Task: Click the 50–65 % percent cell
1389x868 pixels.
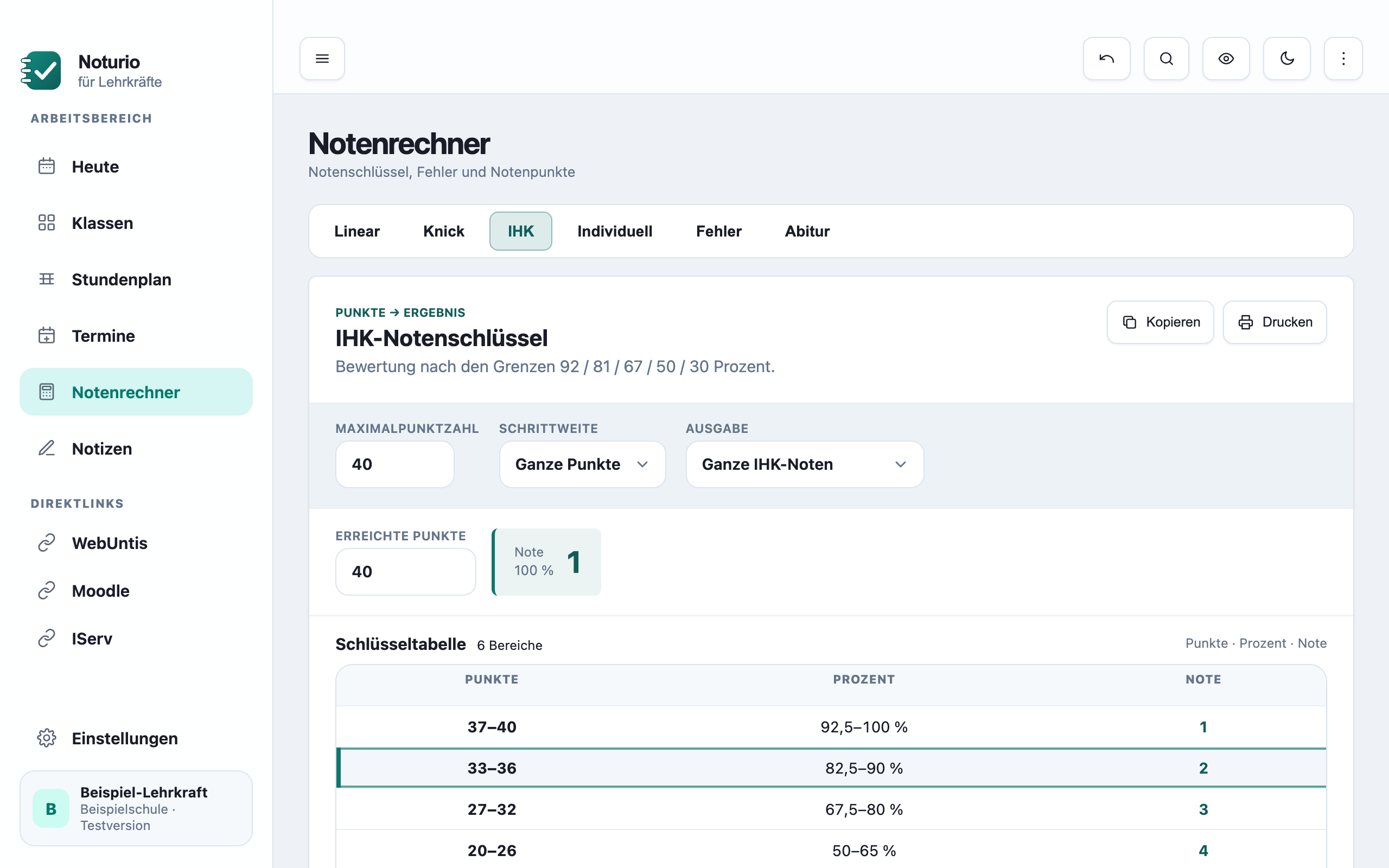Action: pyautogui.click(x=864, y=850)
